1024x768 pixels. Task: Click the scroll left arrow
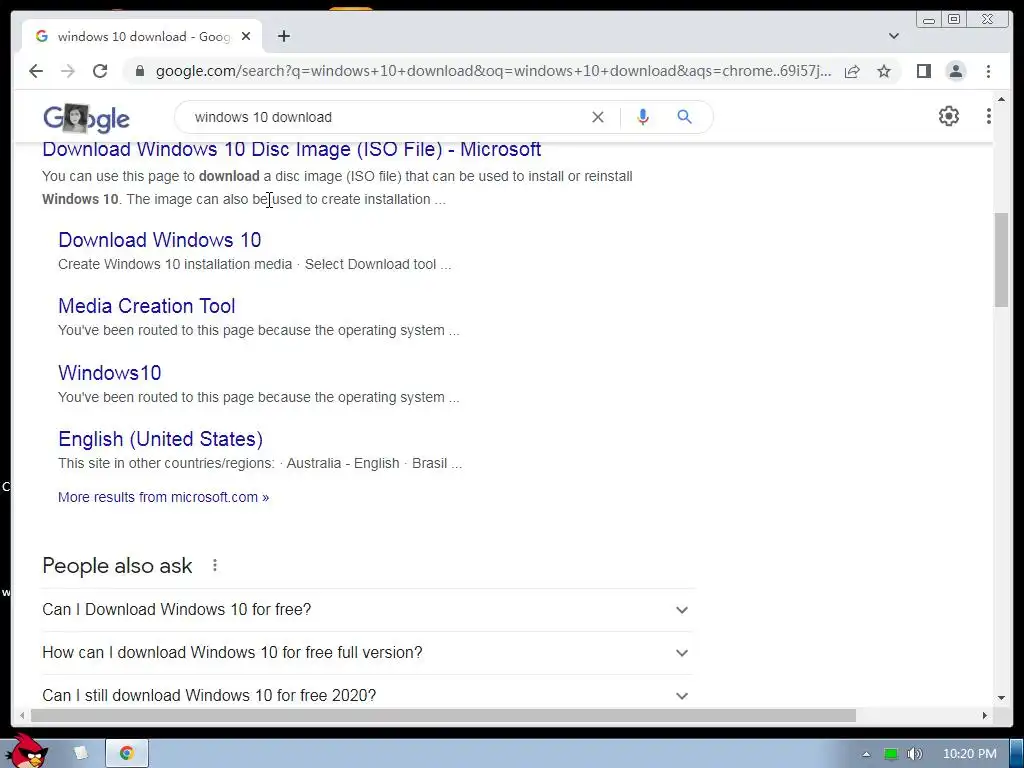[22, 716]
